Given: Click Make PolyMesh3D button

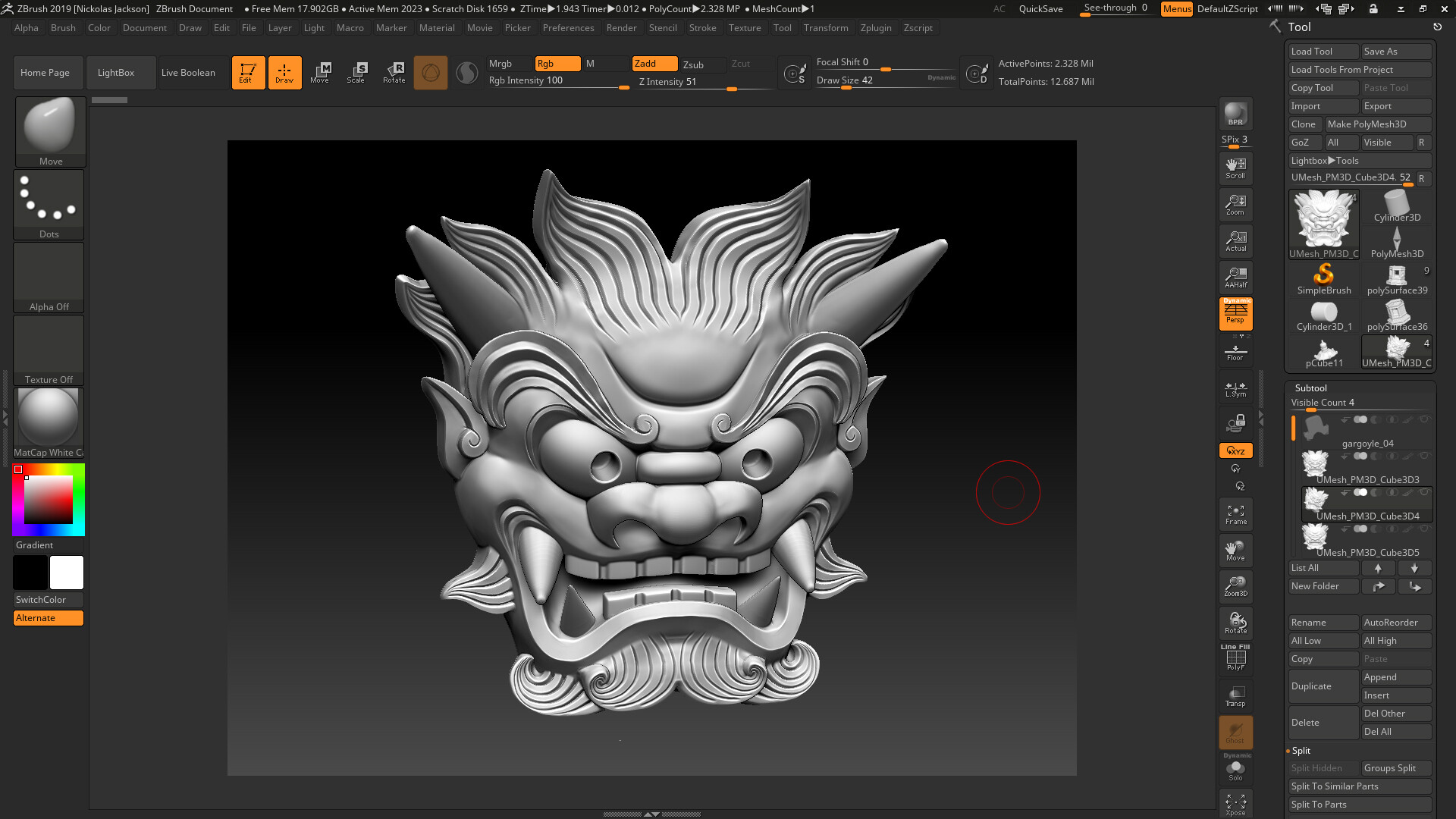Looking at the screenshot, I should pyautogui.click(x=1378, y=124).
